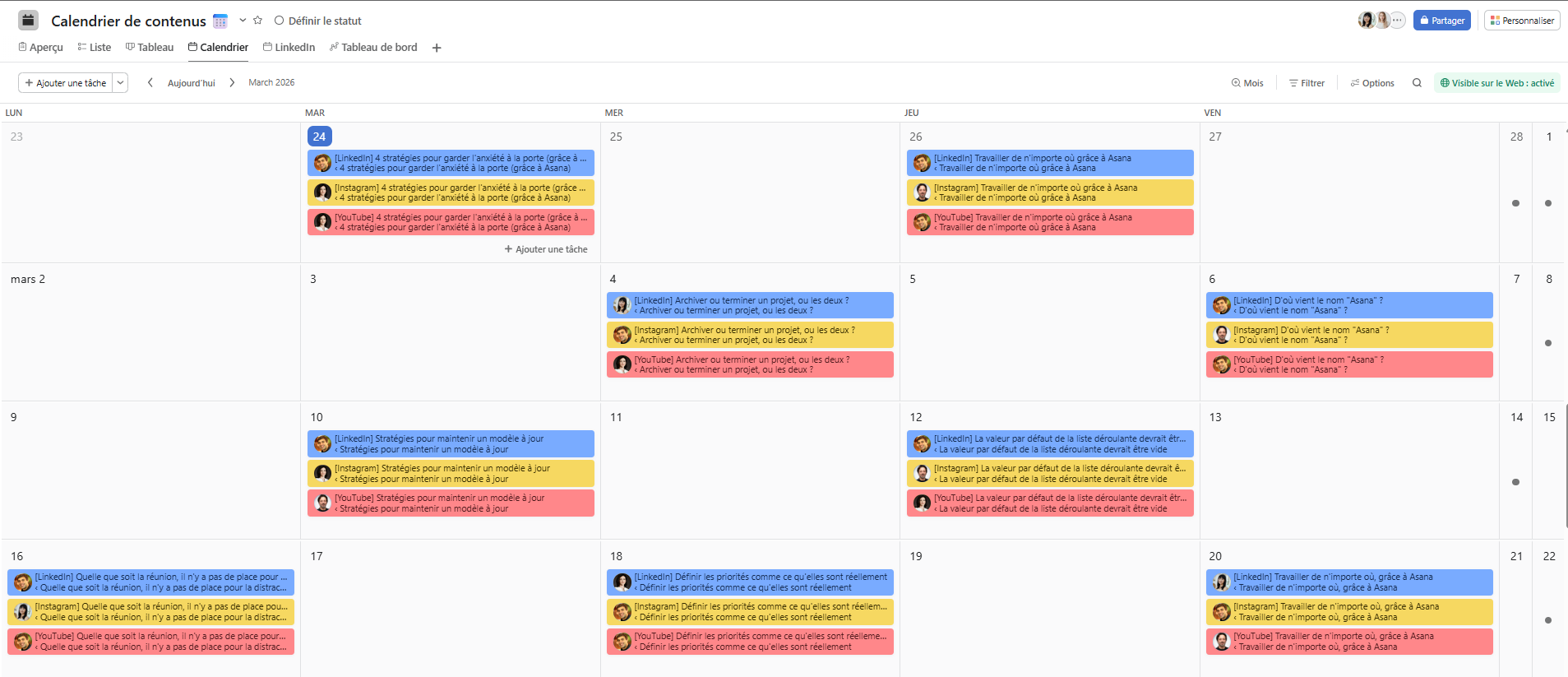Expand the Ajouter une tâche dropdown arrow

(x=121, y=83)
